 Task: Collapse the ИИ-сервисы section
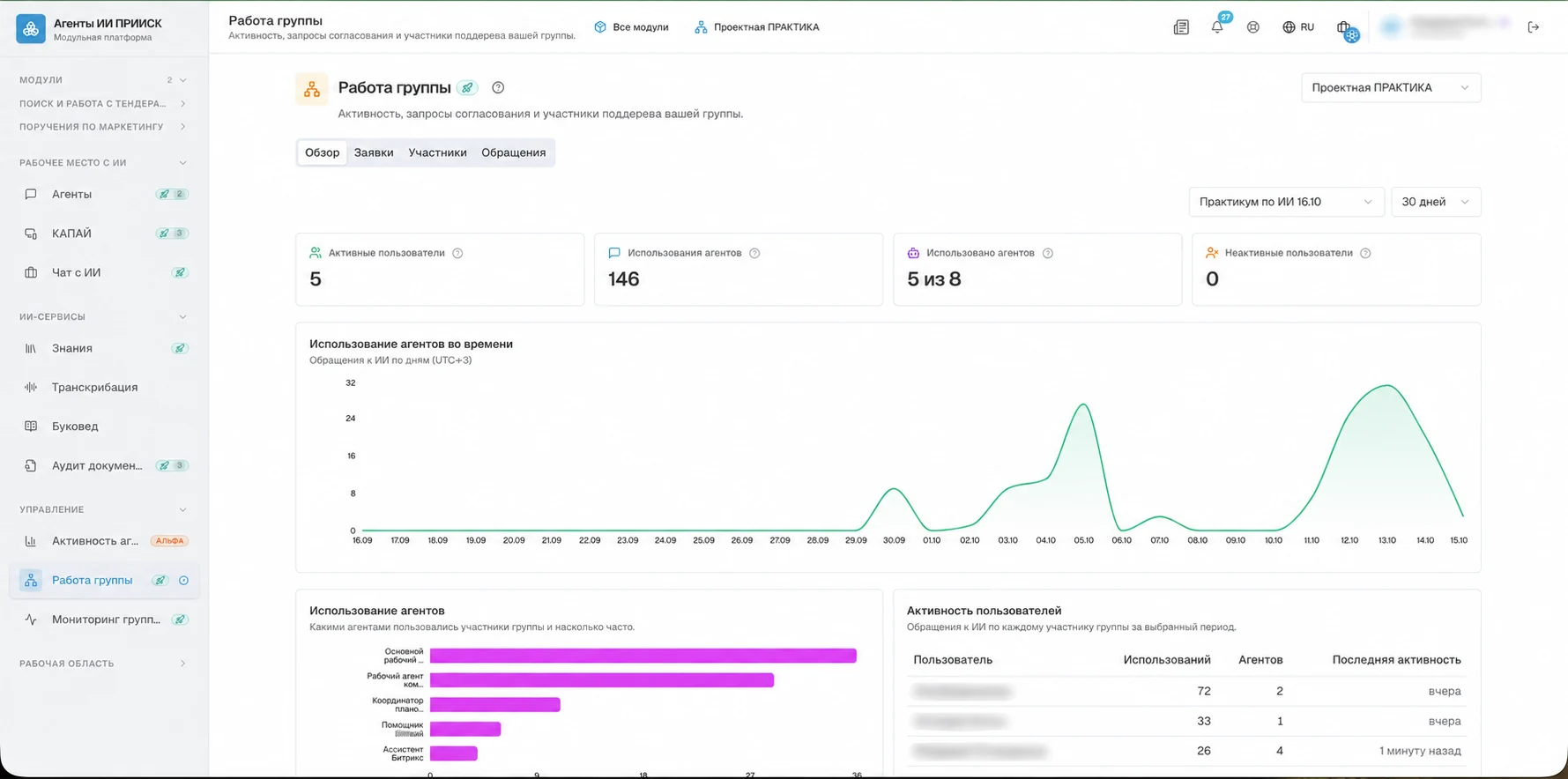click(104, 317)
